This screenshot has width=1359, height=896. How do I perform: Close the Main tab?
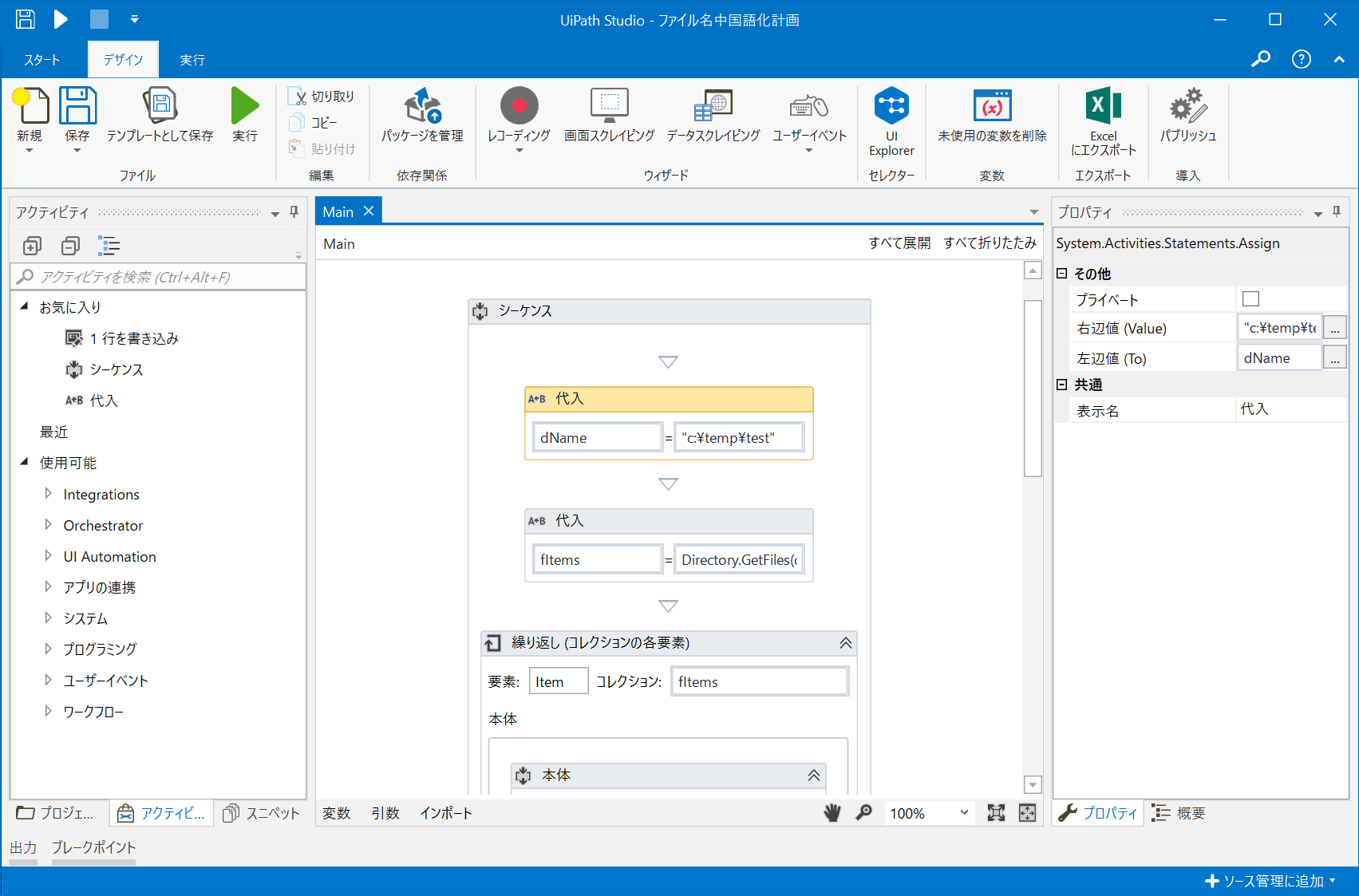369,211
